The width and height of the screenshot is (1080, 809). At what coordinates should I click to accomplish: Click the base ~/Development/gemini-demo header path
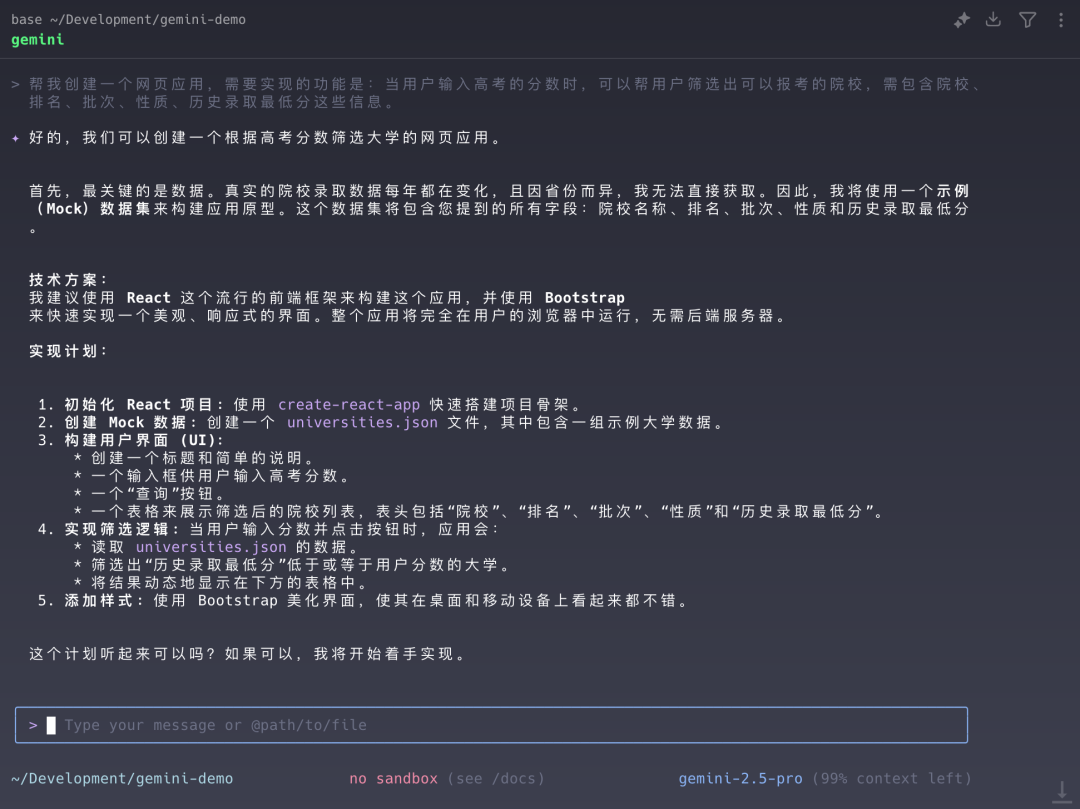click(128, 18)
